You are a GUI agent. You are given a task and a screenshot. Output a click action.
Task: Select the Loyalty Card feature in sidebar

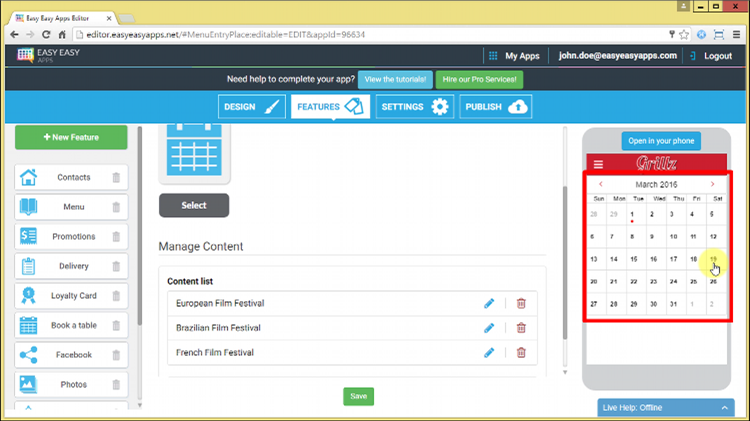pos(71,296)
